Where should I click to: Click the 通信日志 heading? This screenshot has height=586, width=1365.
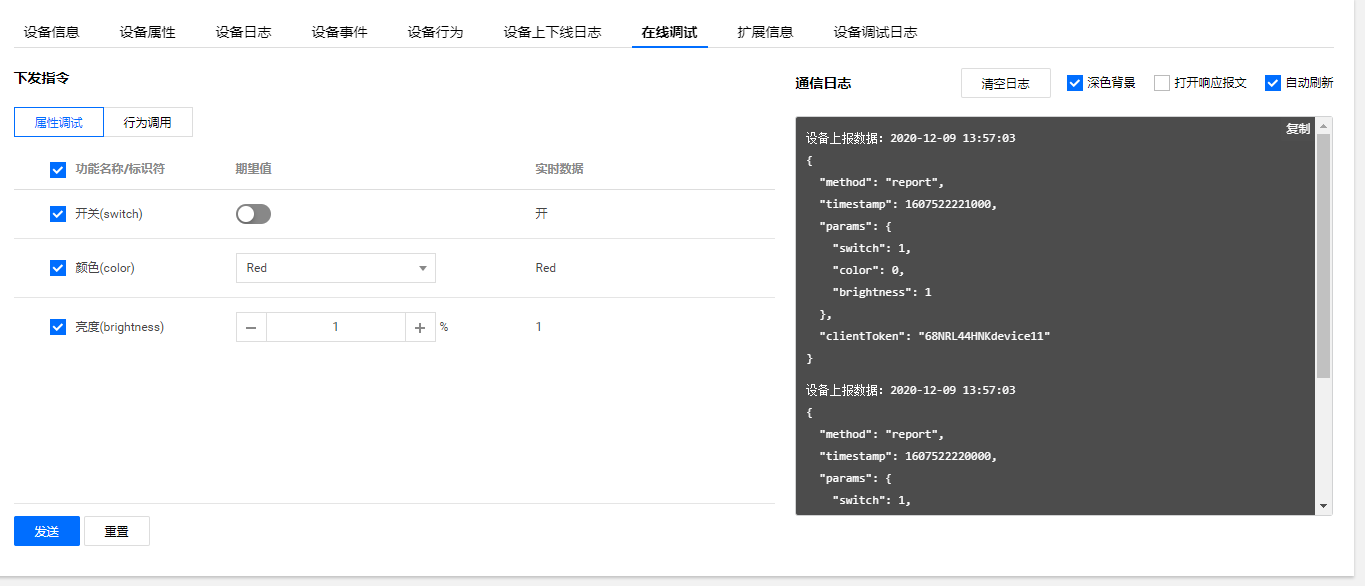823,84
